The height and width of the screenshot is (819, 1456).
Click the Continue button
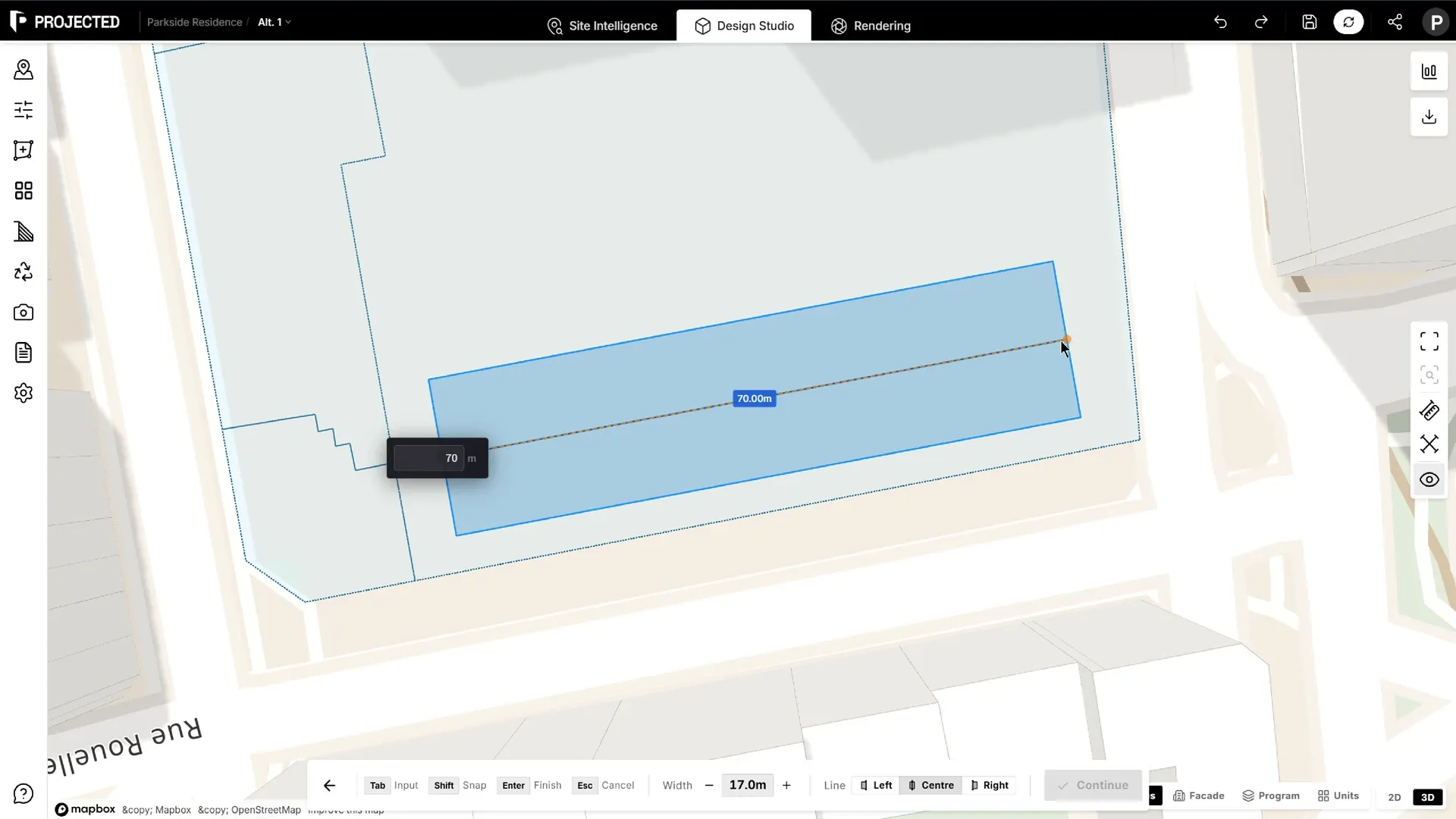(1093, 785)
